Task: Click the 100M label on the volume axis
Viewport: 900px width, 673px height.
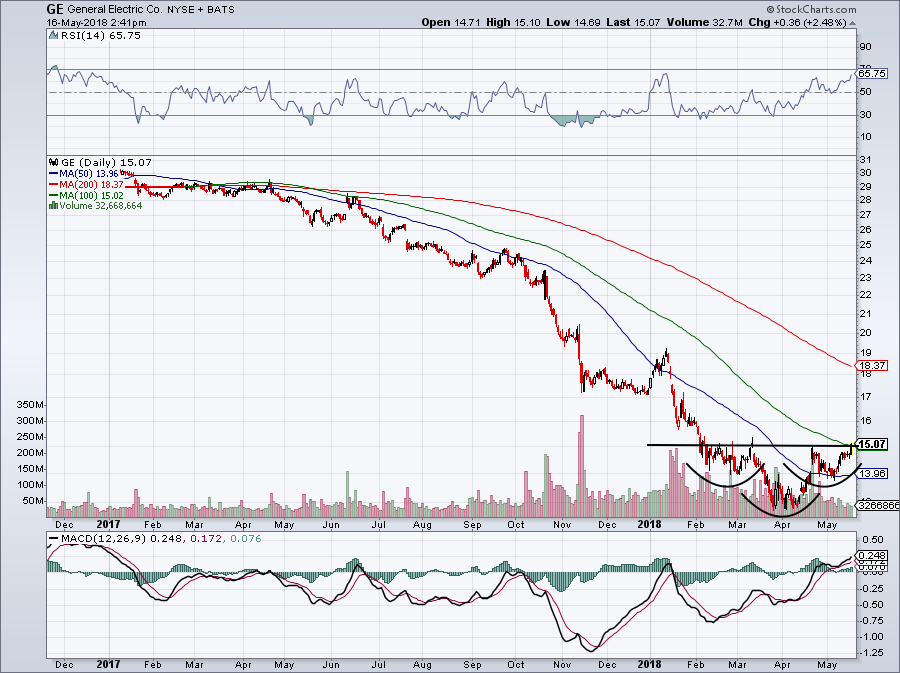Action: coord(31,485)
